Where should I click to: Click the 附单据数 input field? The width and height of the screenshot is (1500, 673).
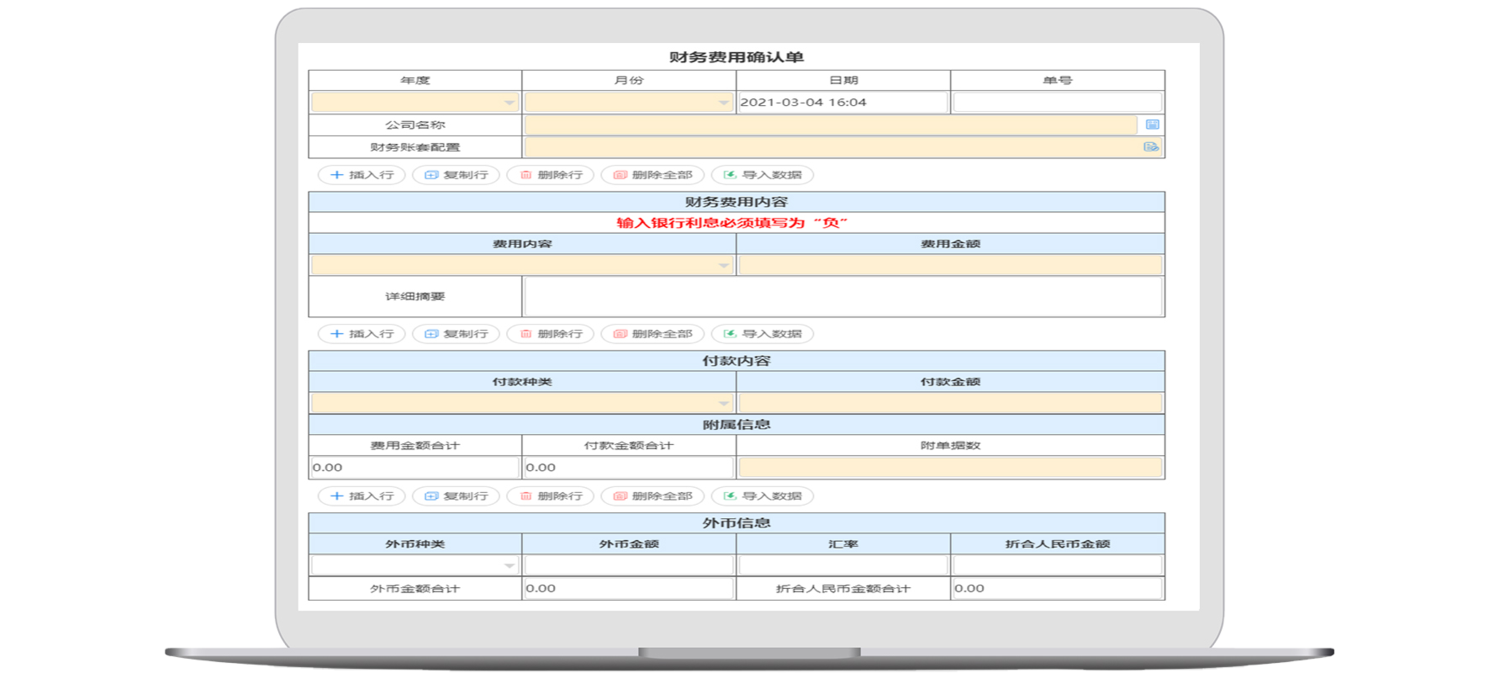950,467
